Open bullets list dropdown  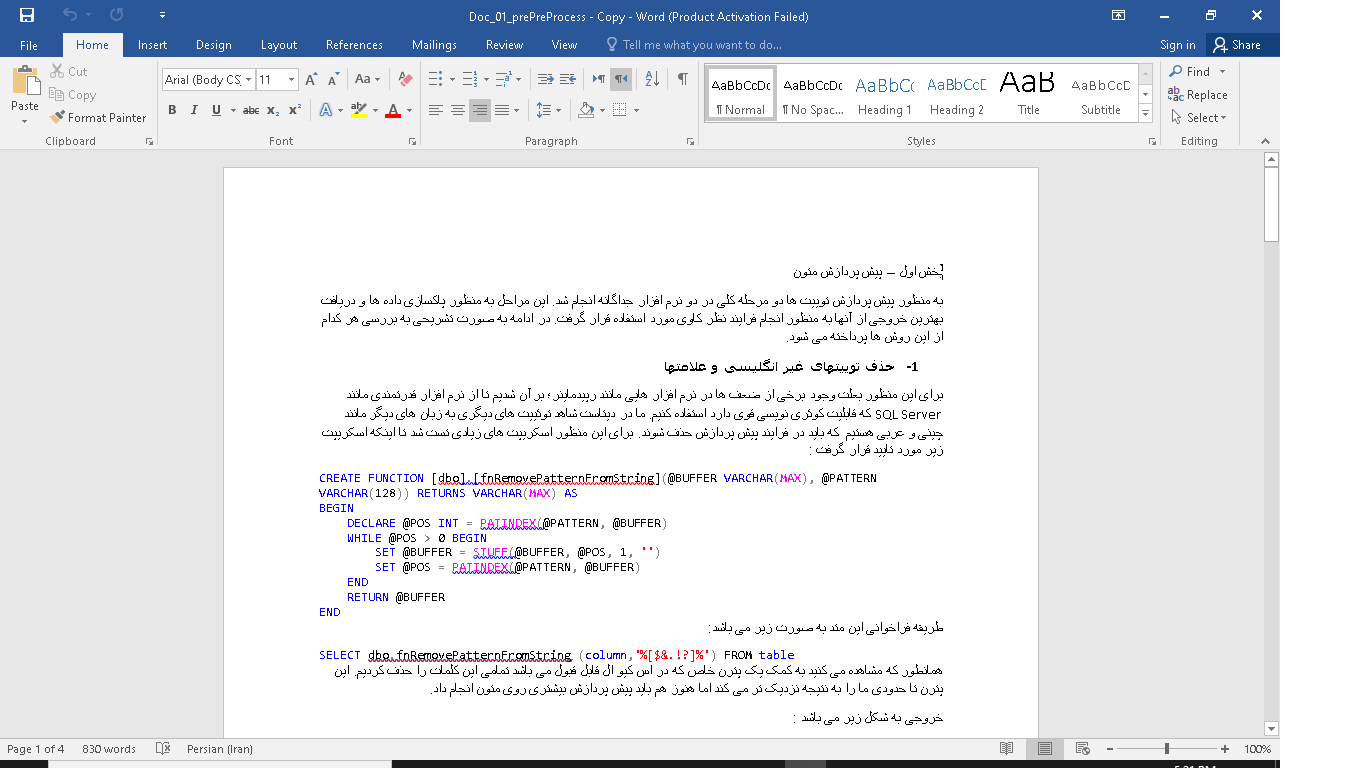click(453, 79)
